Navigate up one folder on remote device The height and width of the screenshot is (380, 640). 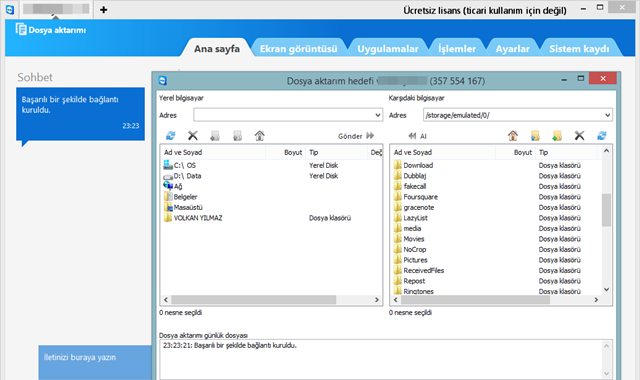535,136
